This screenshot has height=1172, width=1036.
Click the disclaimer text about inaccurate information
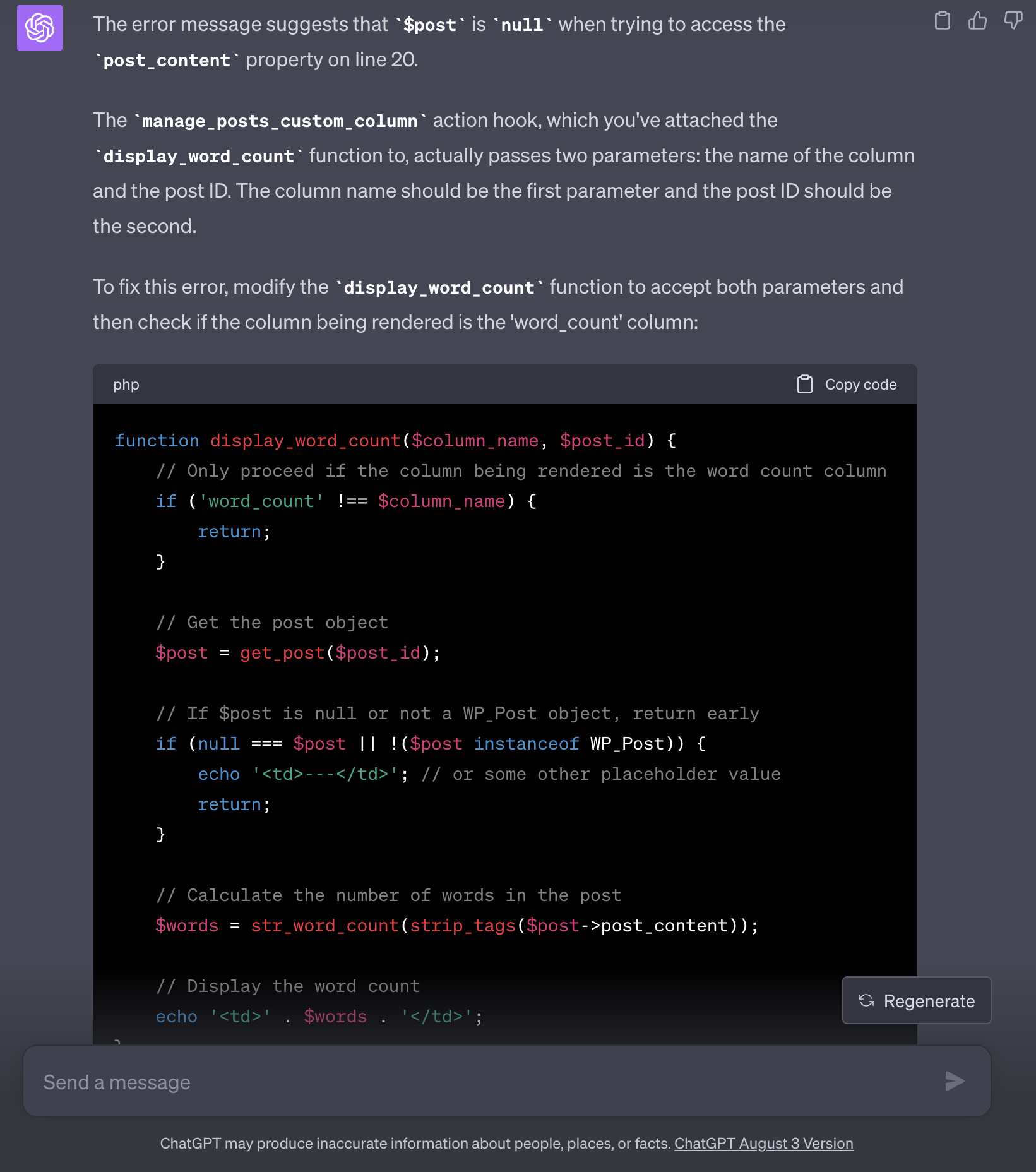415,1144
